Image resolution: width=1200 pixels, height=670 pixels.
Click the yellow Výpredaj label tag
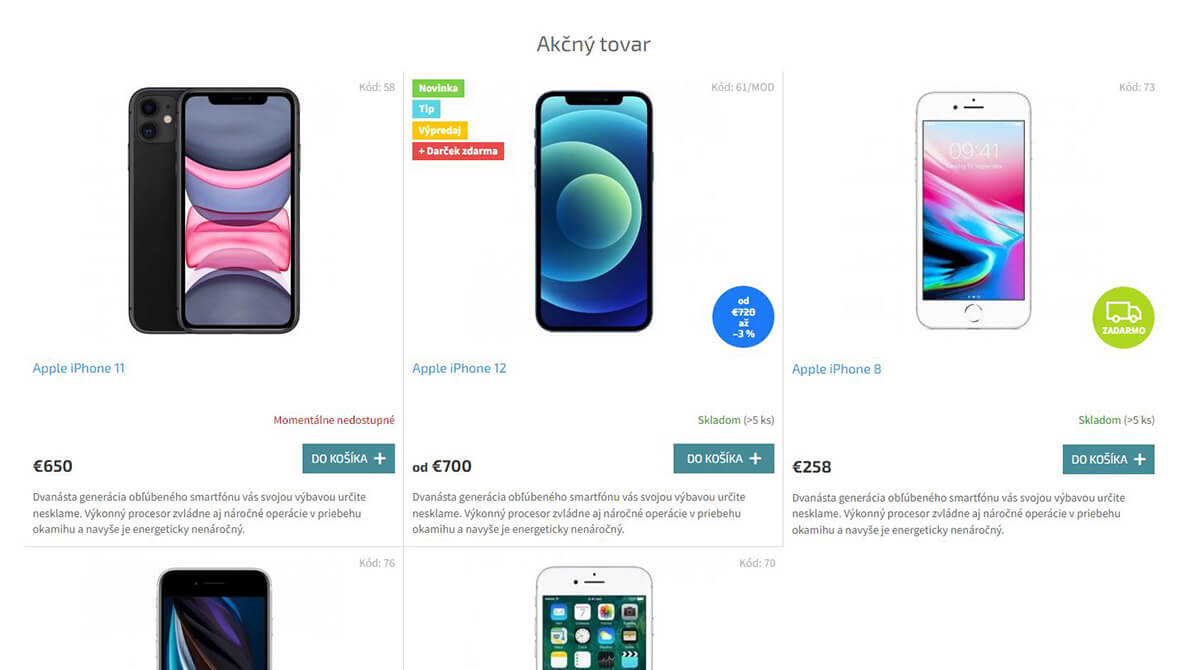point(440,130)
